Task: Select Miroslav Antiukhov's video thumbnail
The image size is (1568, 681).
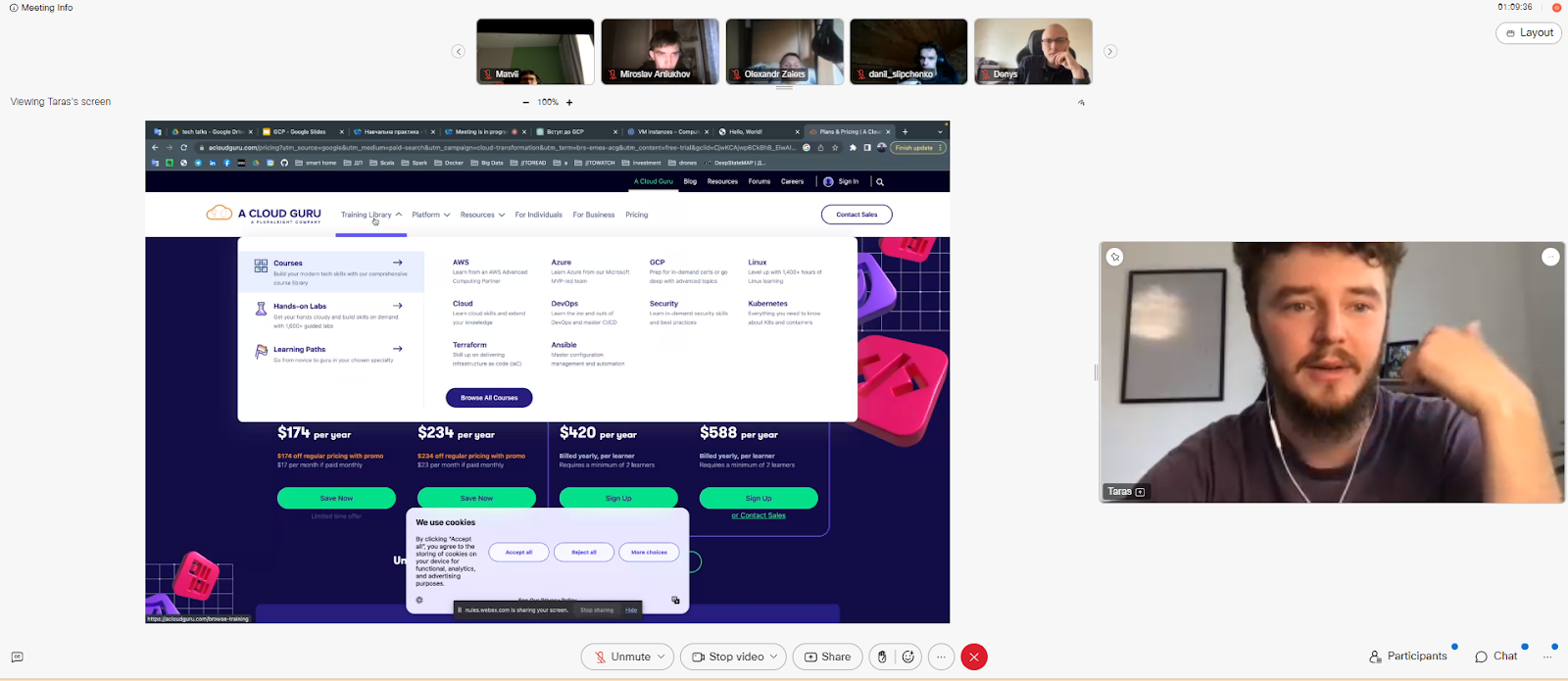Action: [660, 52]
